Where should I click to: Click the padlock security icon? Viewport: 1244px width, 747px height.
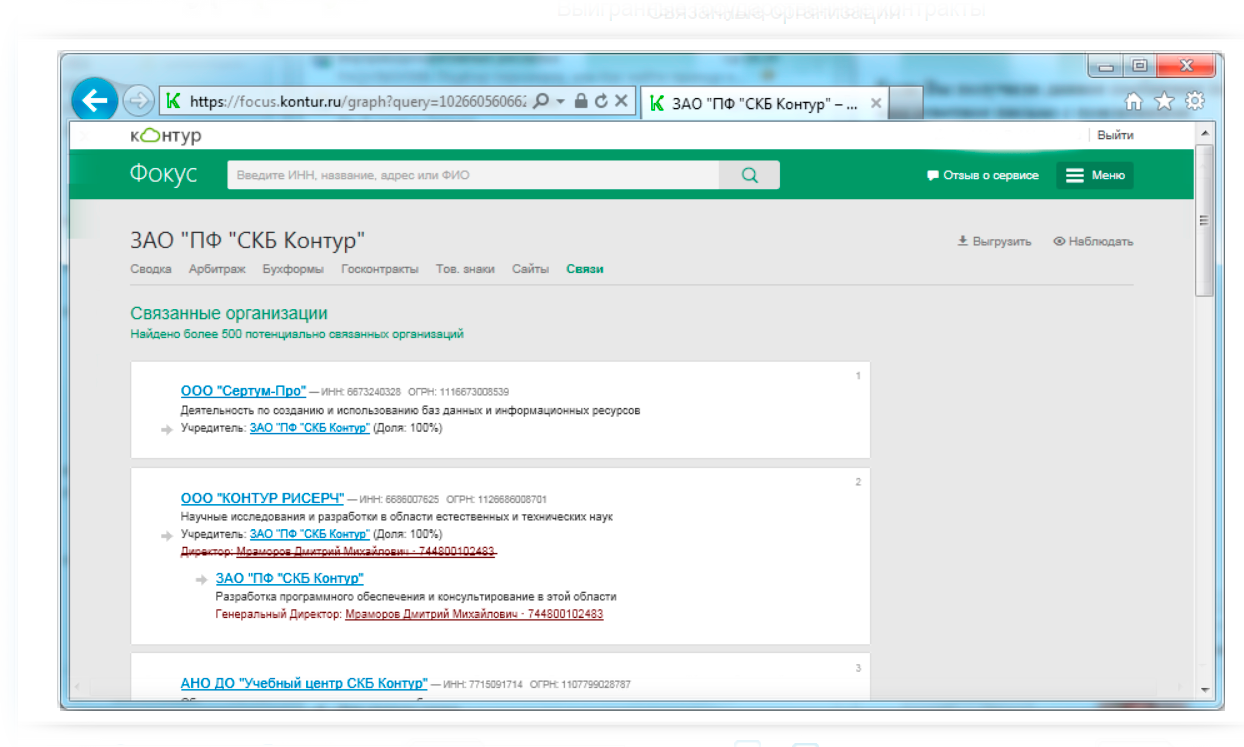pyautogui.click(x=580, y=101)
